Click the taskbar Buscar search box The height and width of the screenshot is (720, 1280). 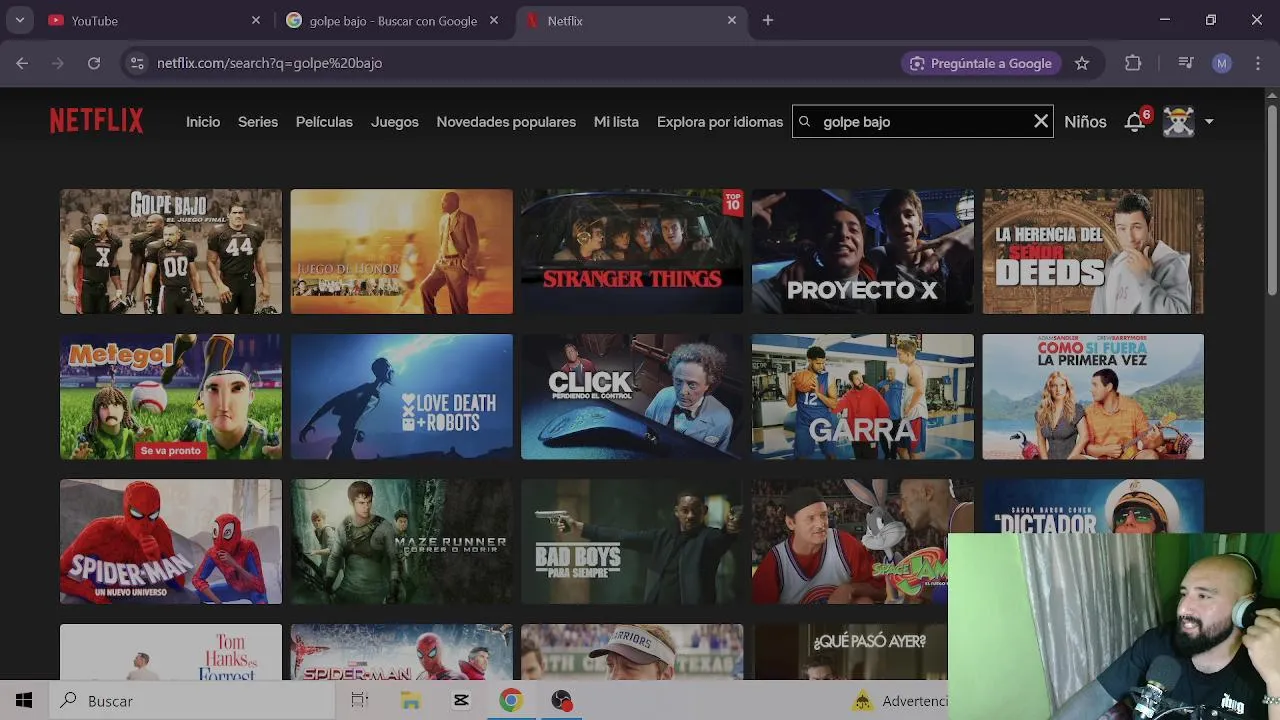(x=192, y=701)
